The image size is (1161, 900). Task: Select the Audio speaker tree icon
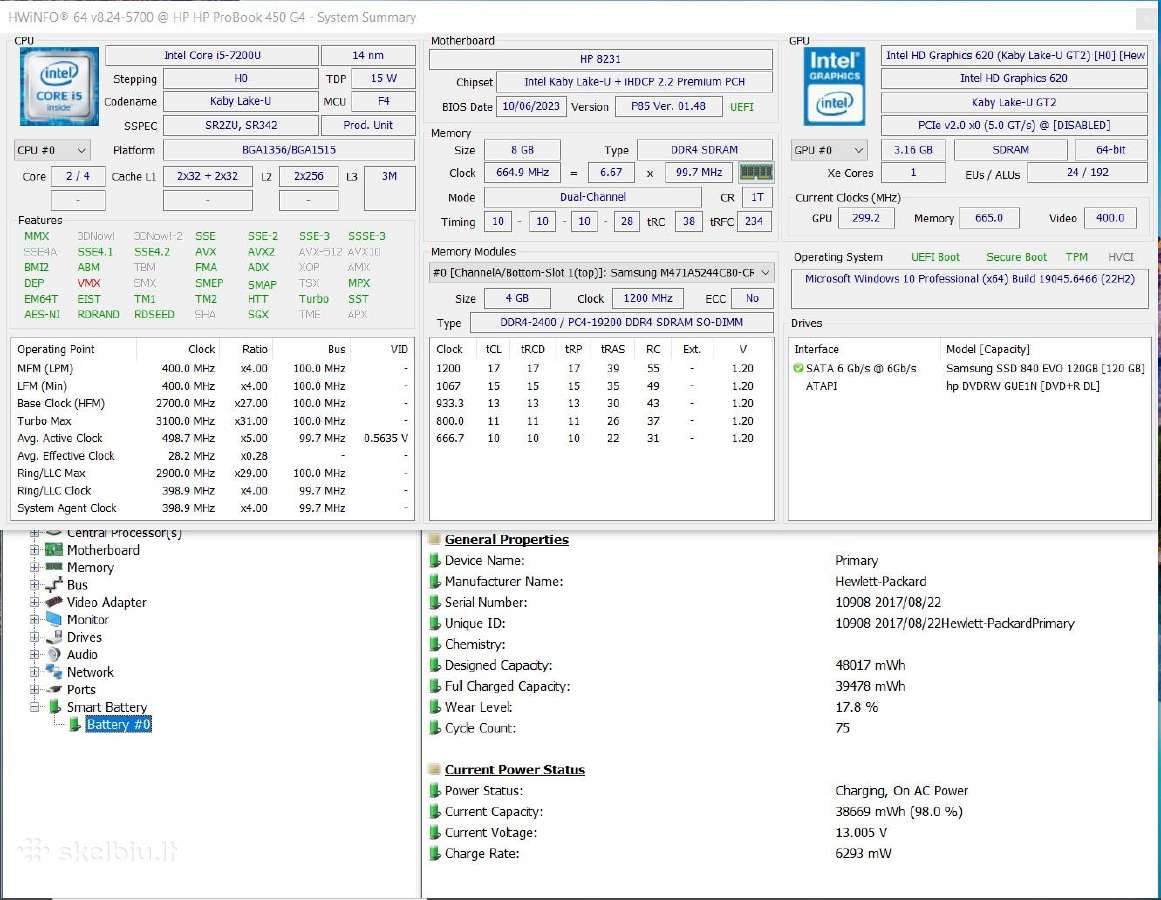click(53, 654)
